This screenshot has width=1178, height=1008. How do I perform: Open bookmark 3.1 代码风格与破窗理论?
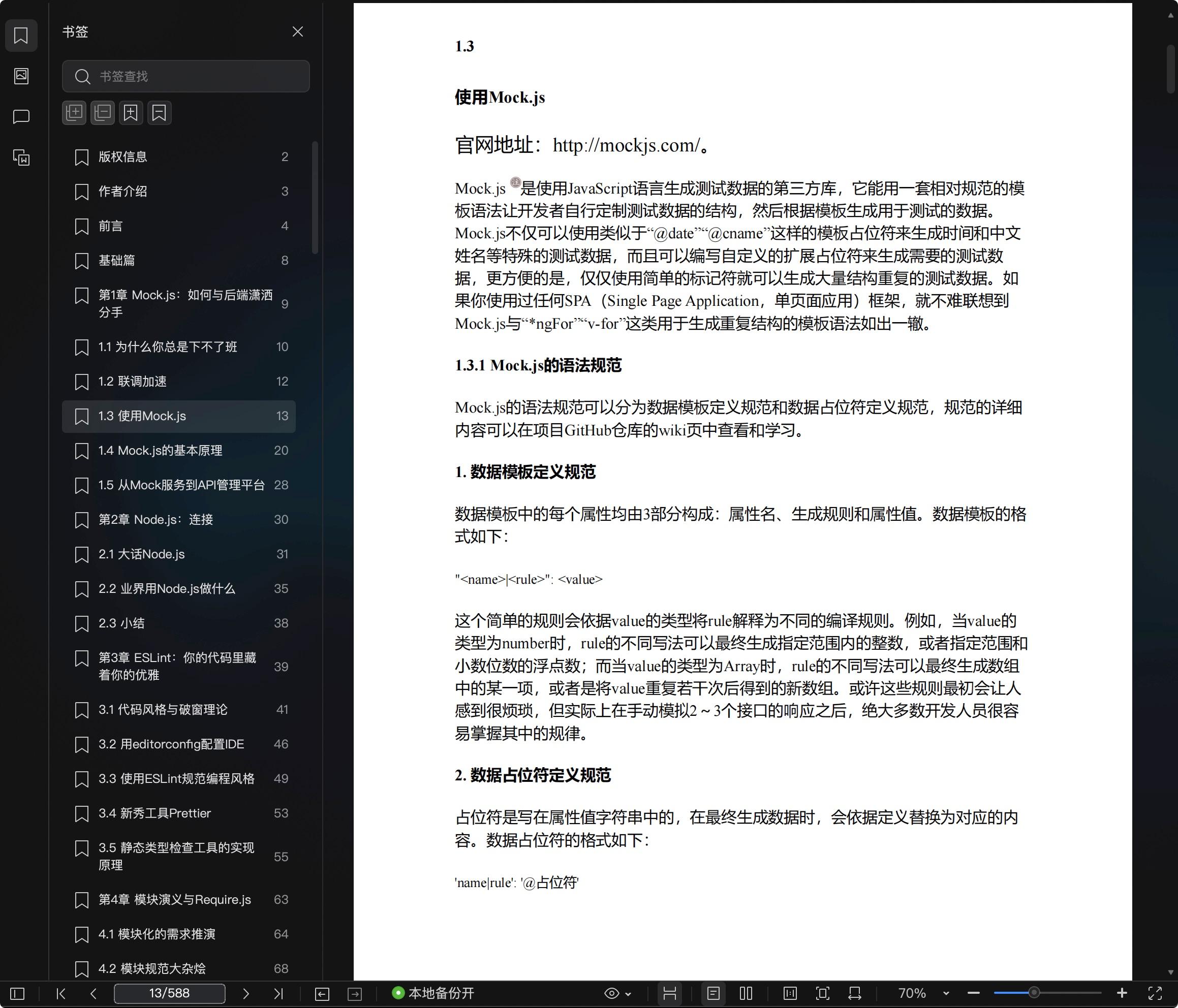179,710
